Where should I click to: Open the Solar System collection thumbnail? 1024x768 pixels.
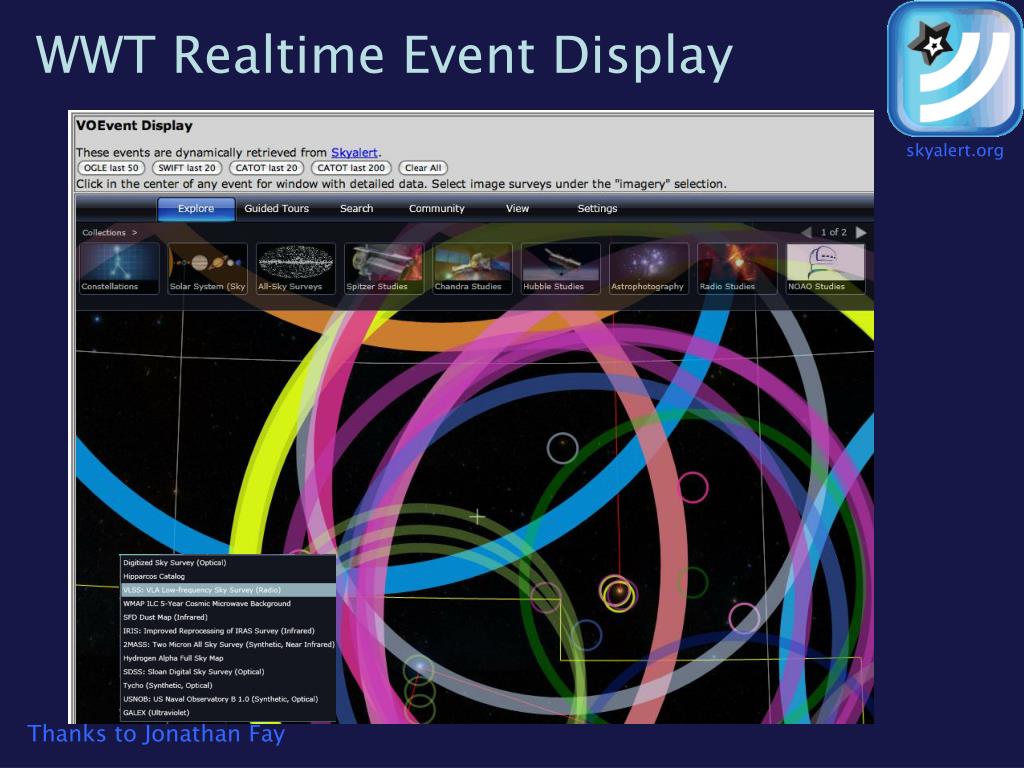[x=208, y=268]
